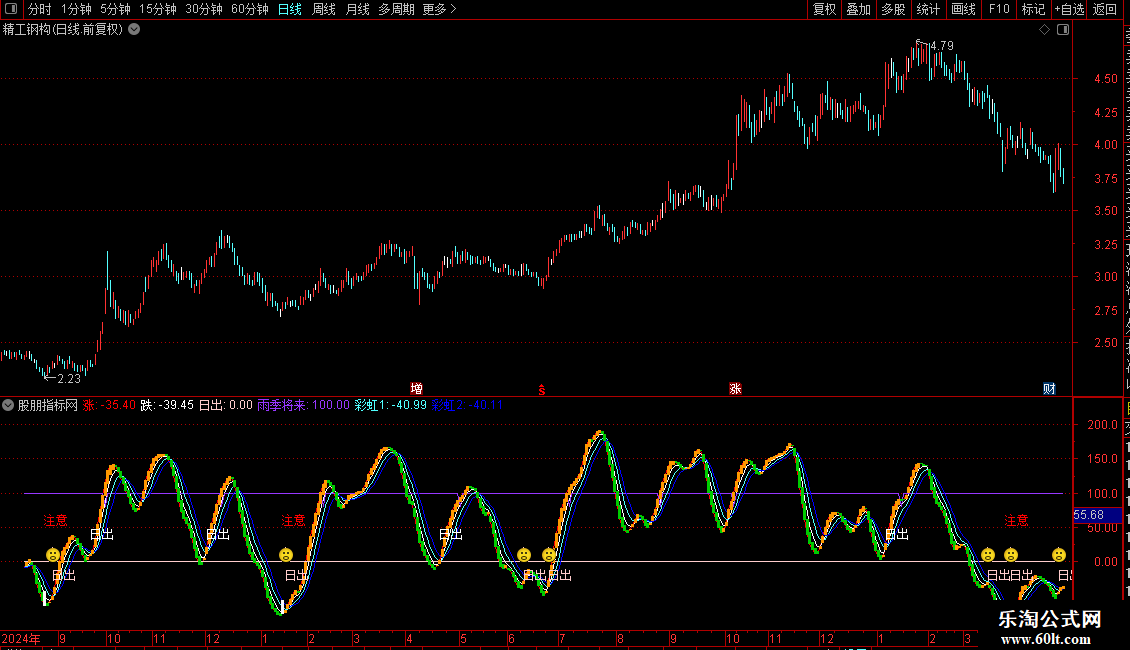Click the 日出: 0.00 indicator value
1130x650 pixels.
226,405
